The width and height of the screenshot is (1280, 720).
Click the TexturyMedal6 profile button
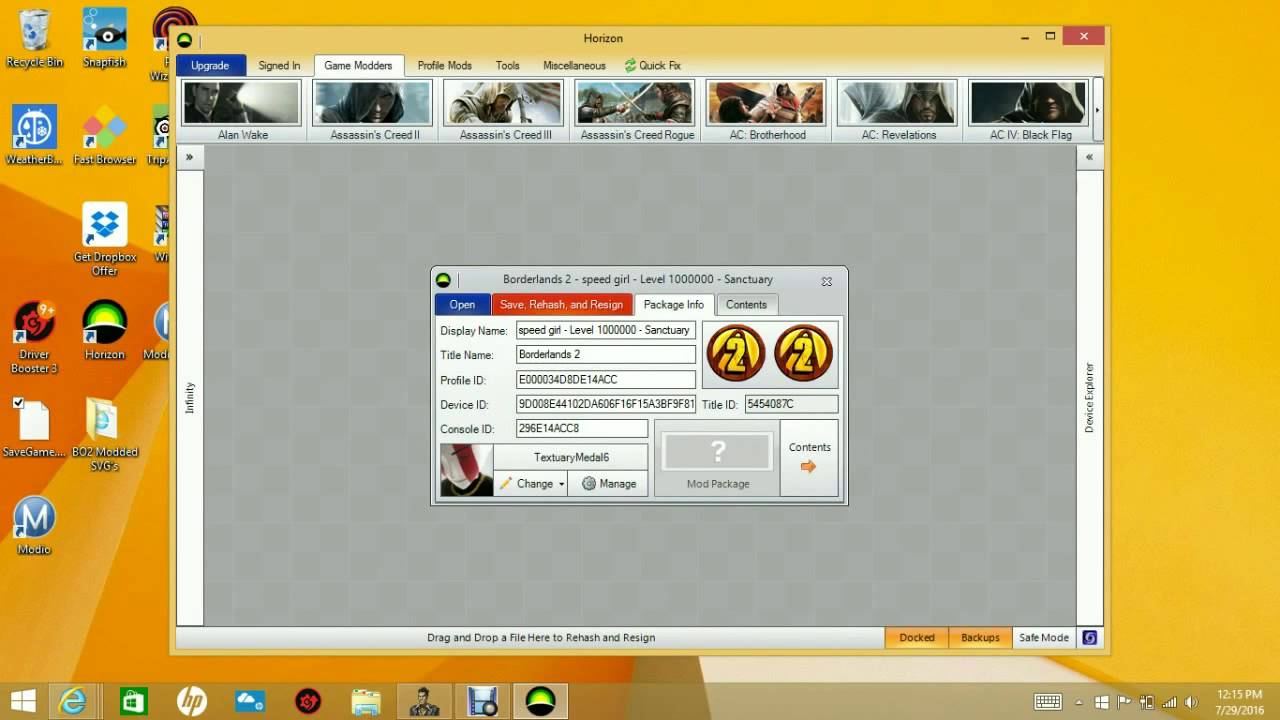[x=571, y=457]
